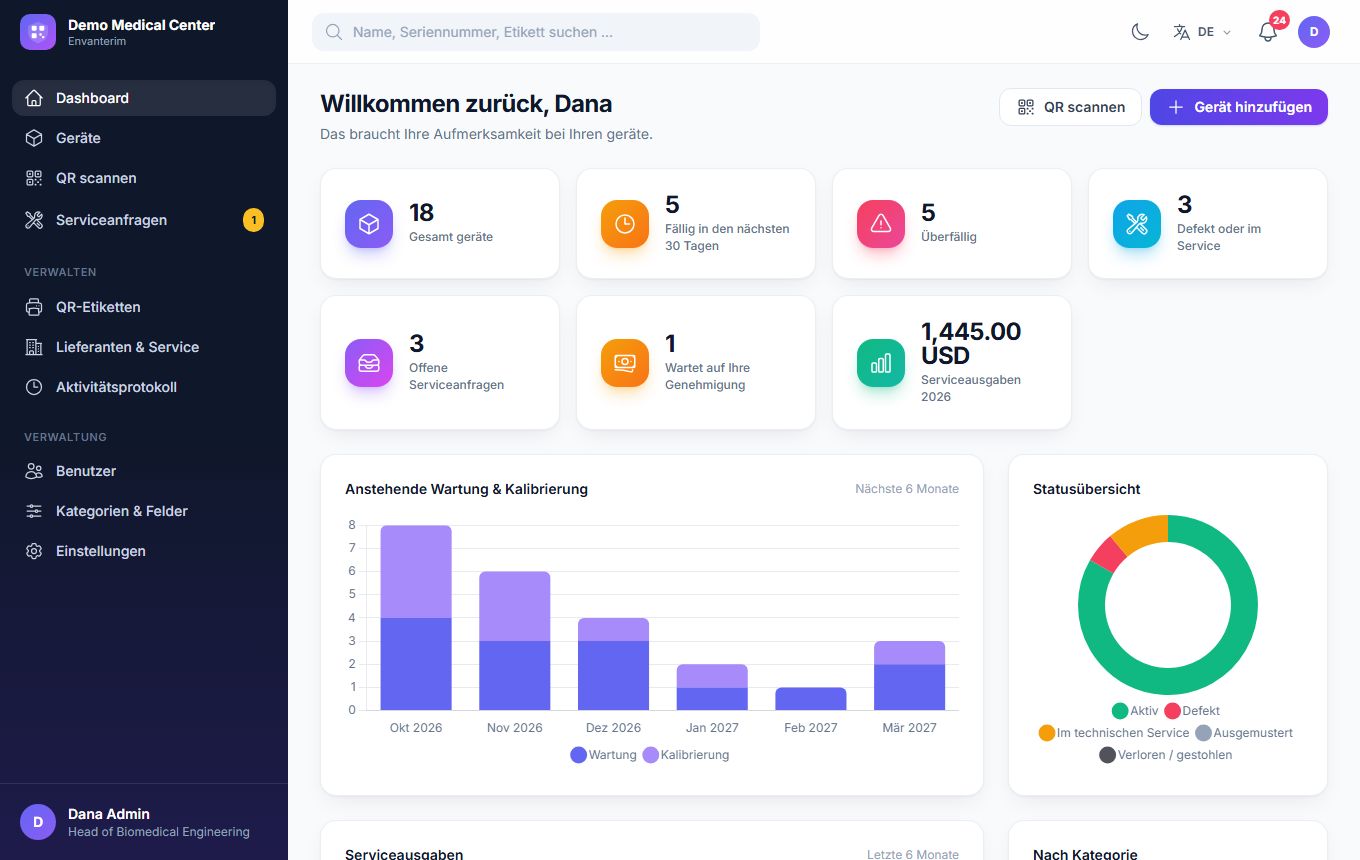Toggle dark mode with the moon icon

click(x=1140, y=32)
